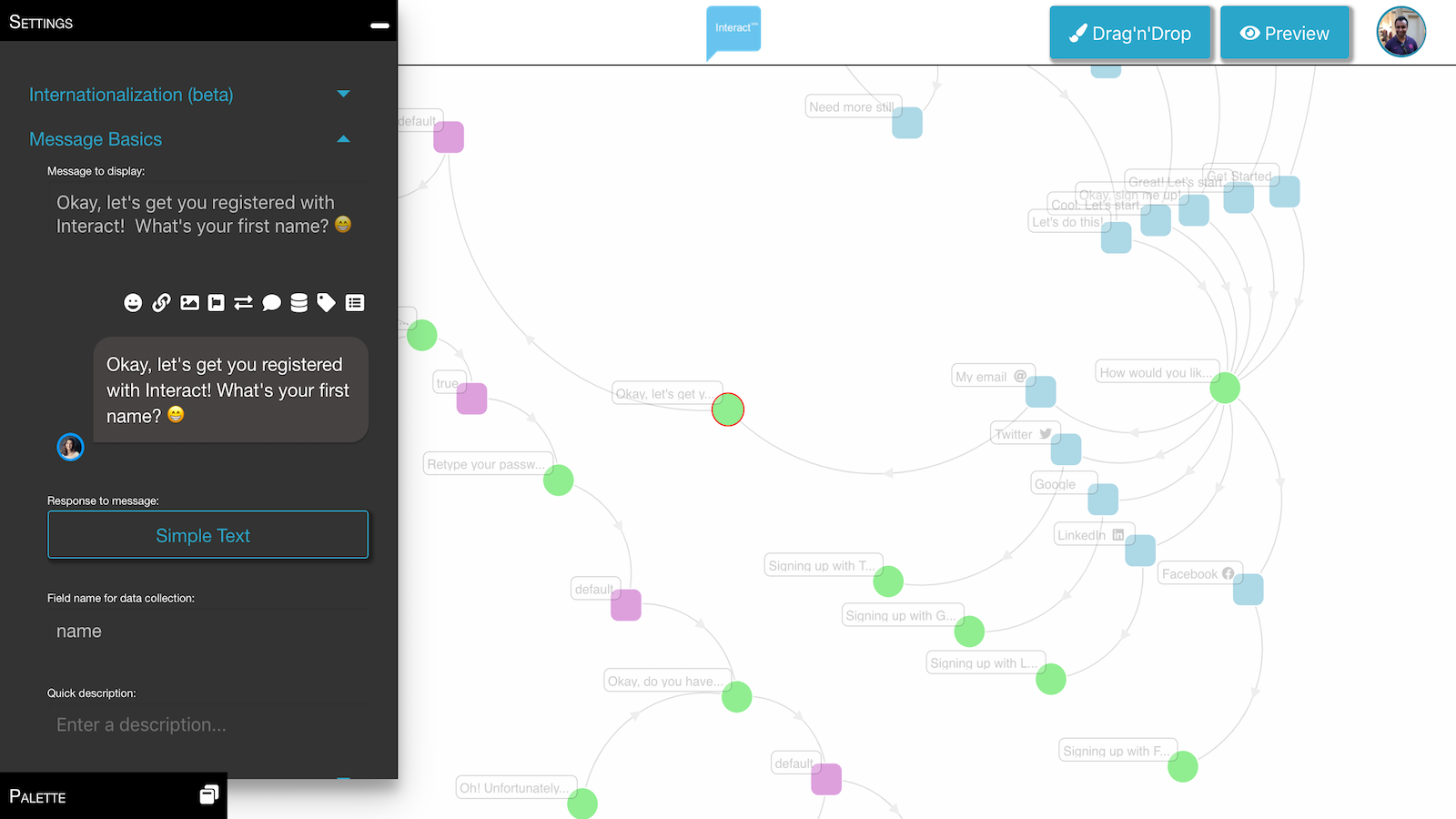This screenshot has width=1456, height=819.
Task: Select the 'Let's do this!' blue node
Action: (x=1117, y=238)
